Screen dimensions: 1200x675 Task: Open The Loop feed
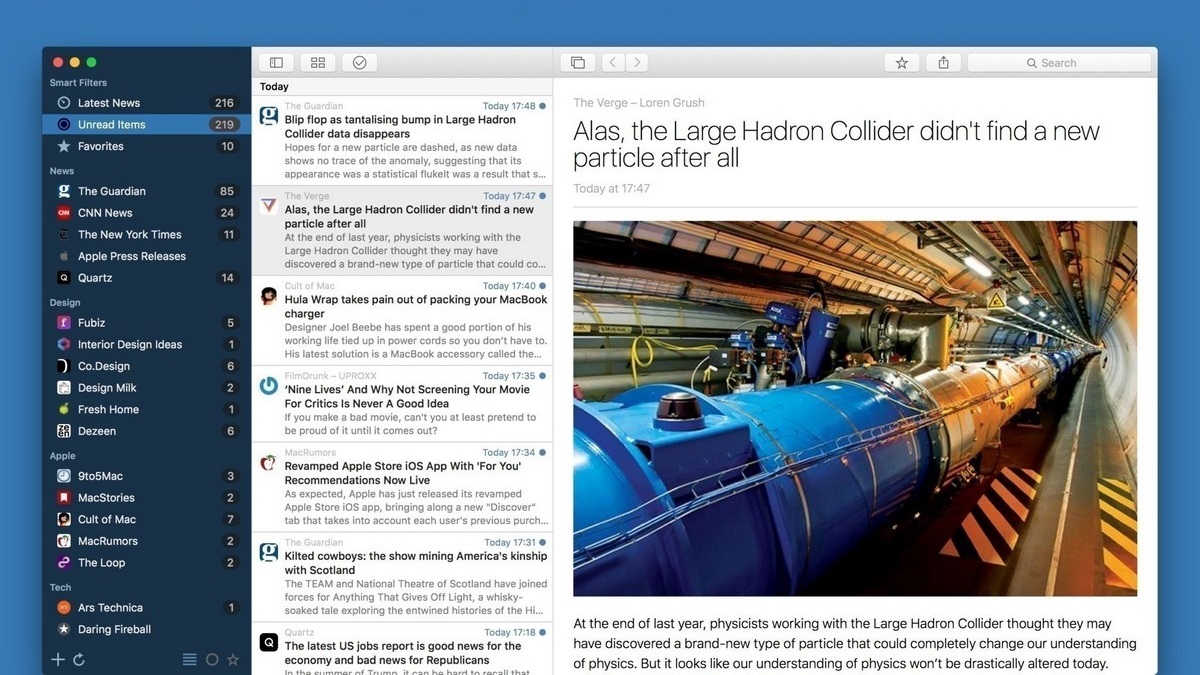click(146, 563)
